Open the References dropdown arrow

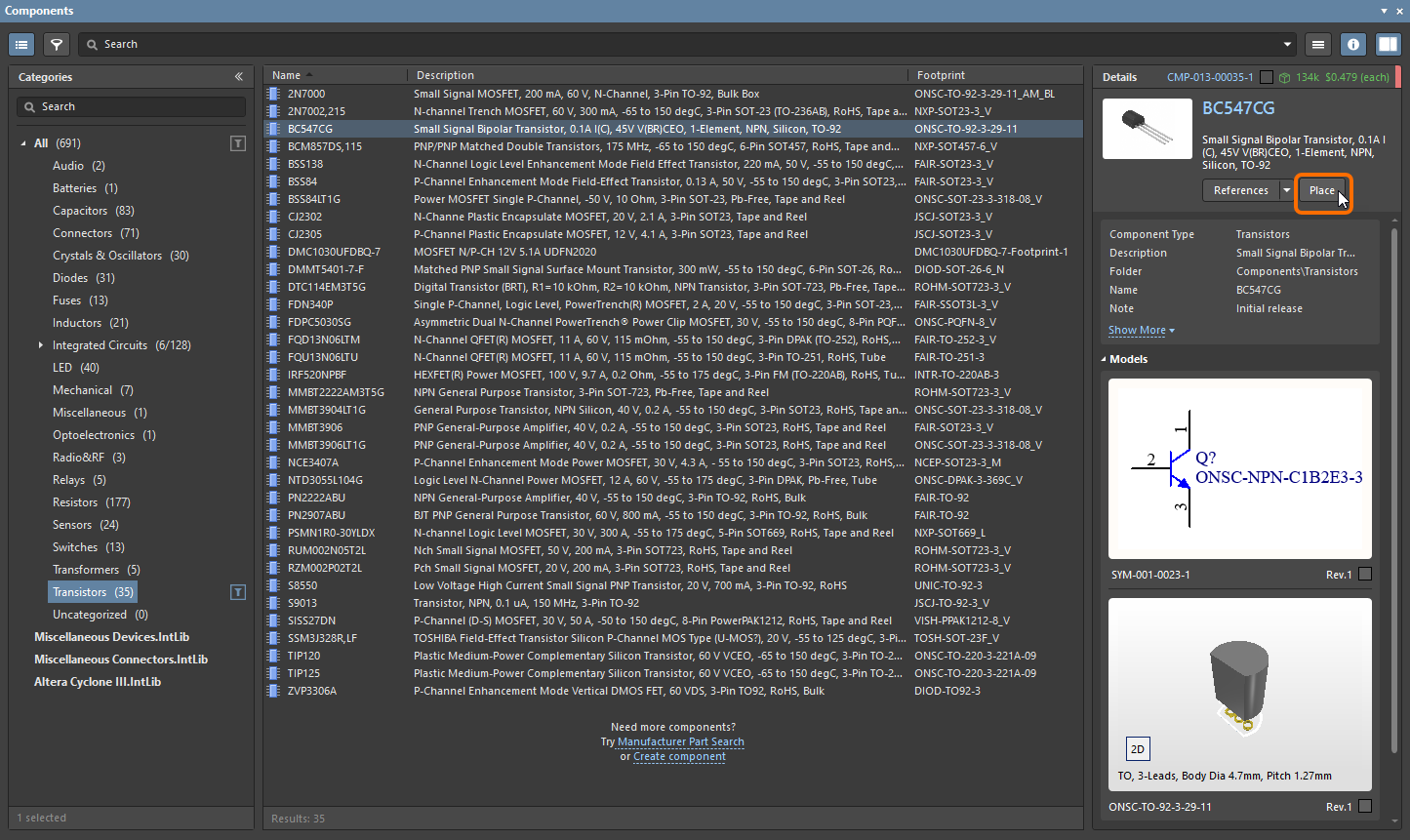(x=1287, y=190)
